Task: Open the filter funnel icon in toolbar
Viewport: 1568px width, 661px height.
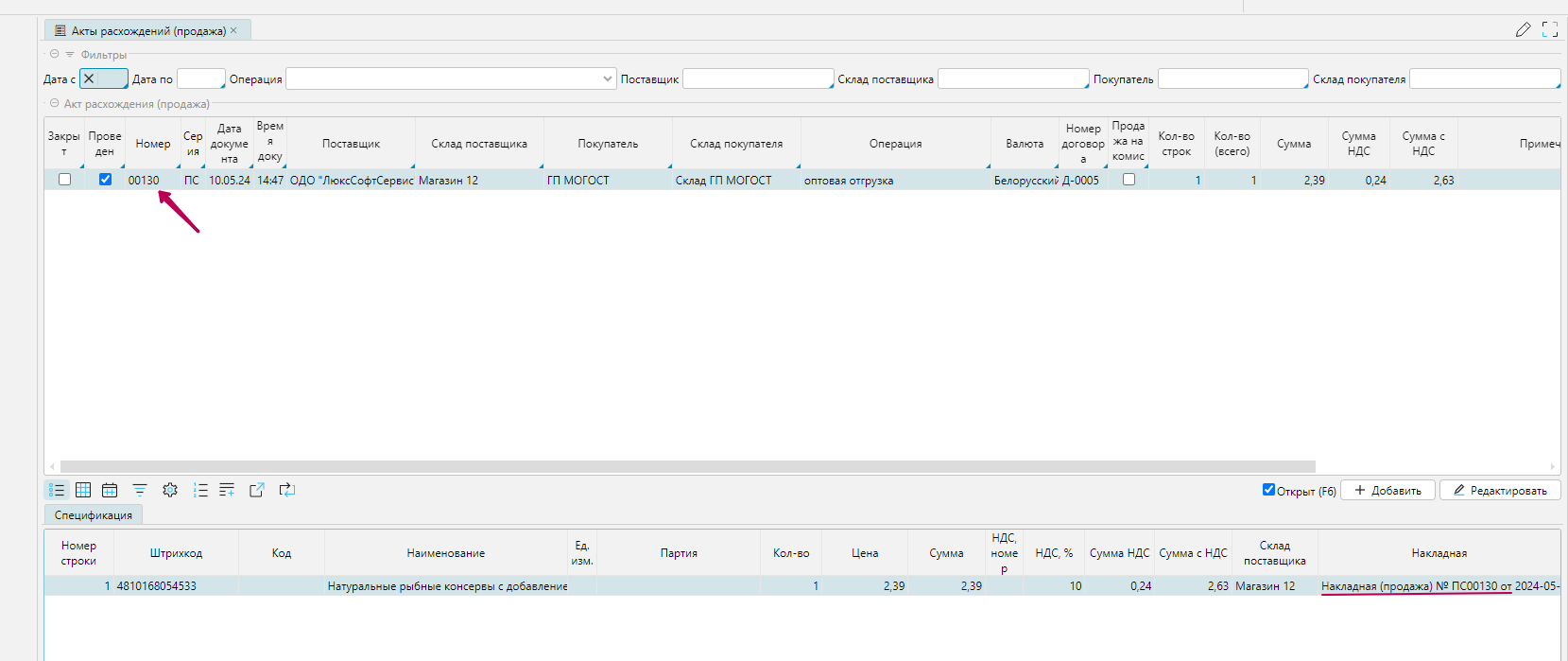Action: tap(140, 490)
